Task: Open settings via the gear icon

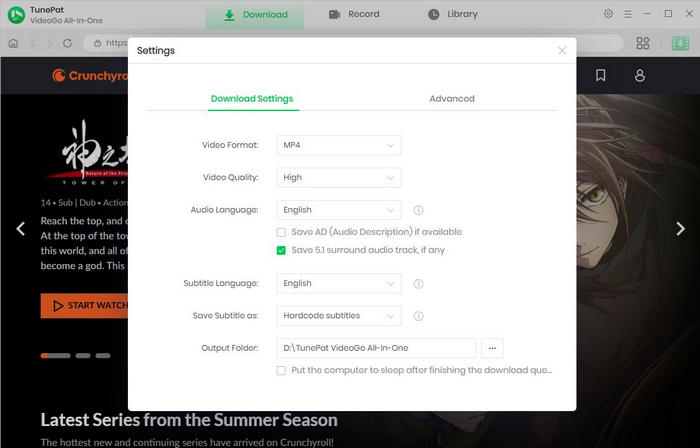Action: click(x=608, y=14)
